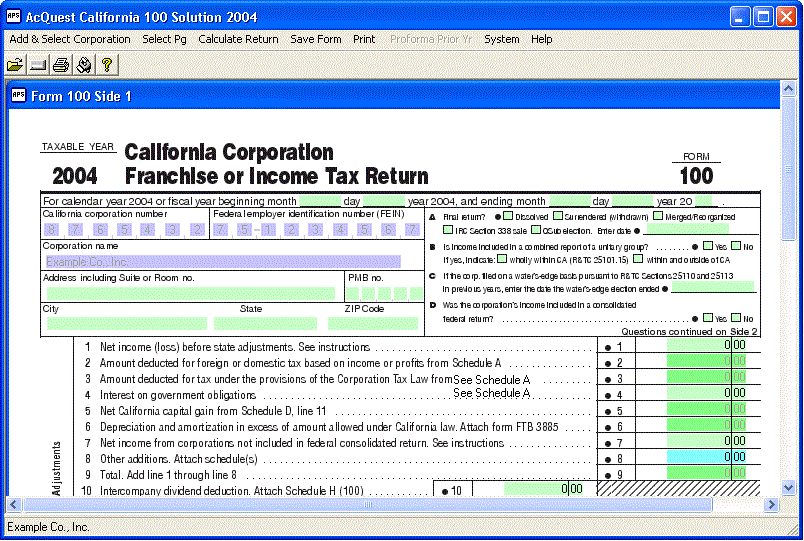Click line 4 interest on government obligations amount
Screen dimensions: 804x541
707,393
